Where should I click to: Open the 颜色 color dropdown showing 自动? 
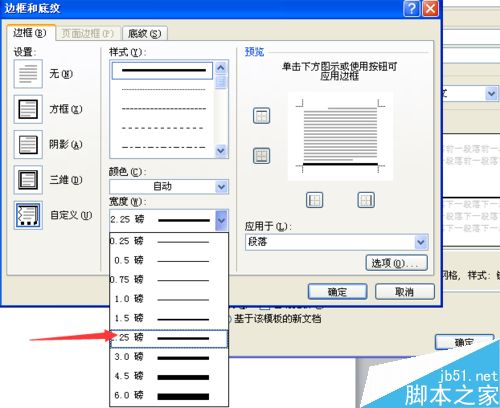tap(169, 186)
